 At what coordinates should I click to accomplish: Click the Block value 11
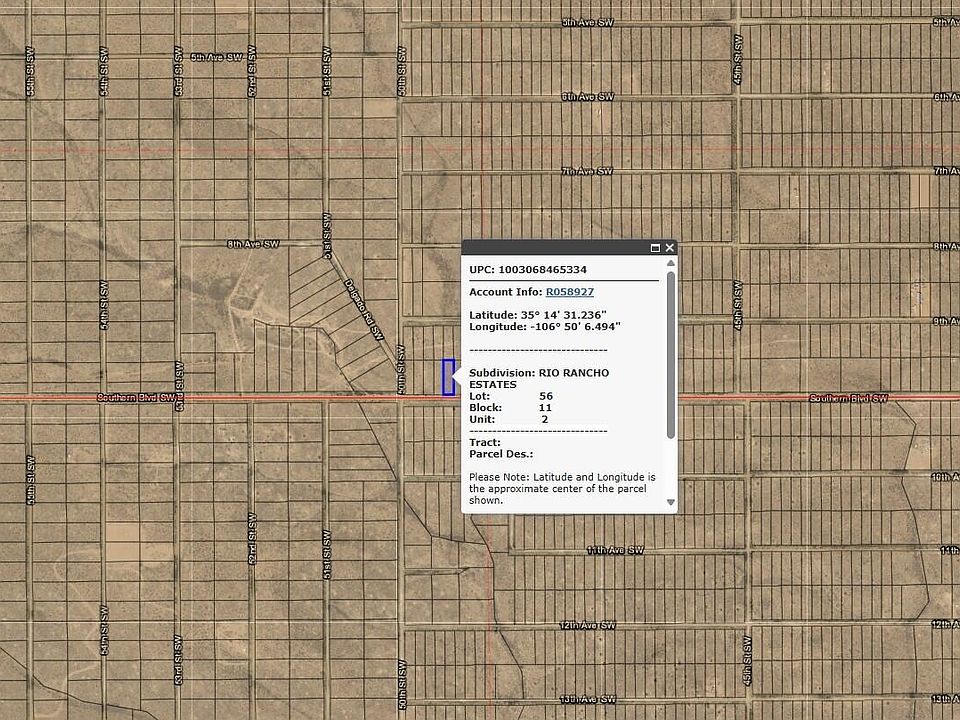(545, 408)
